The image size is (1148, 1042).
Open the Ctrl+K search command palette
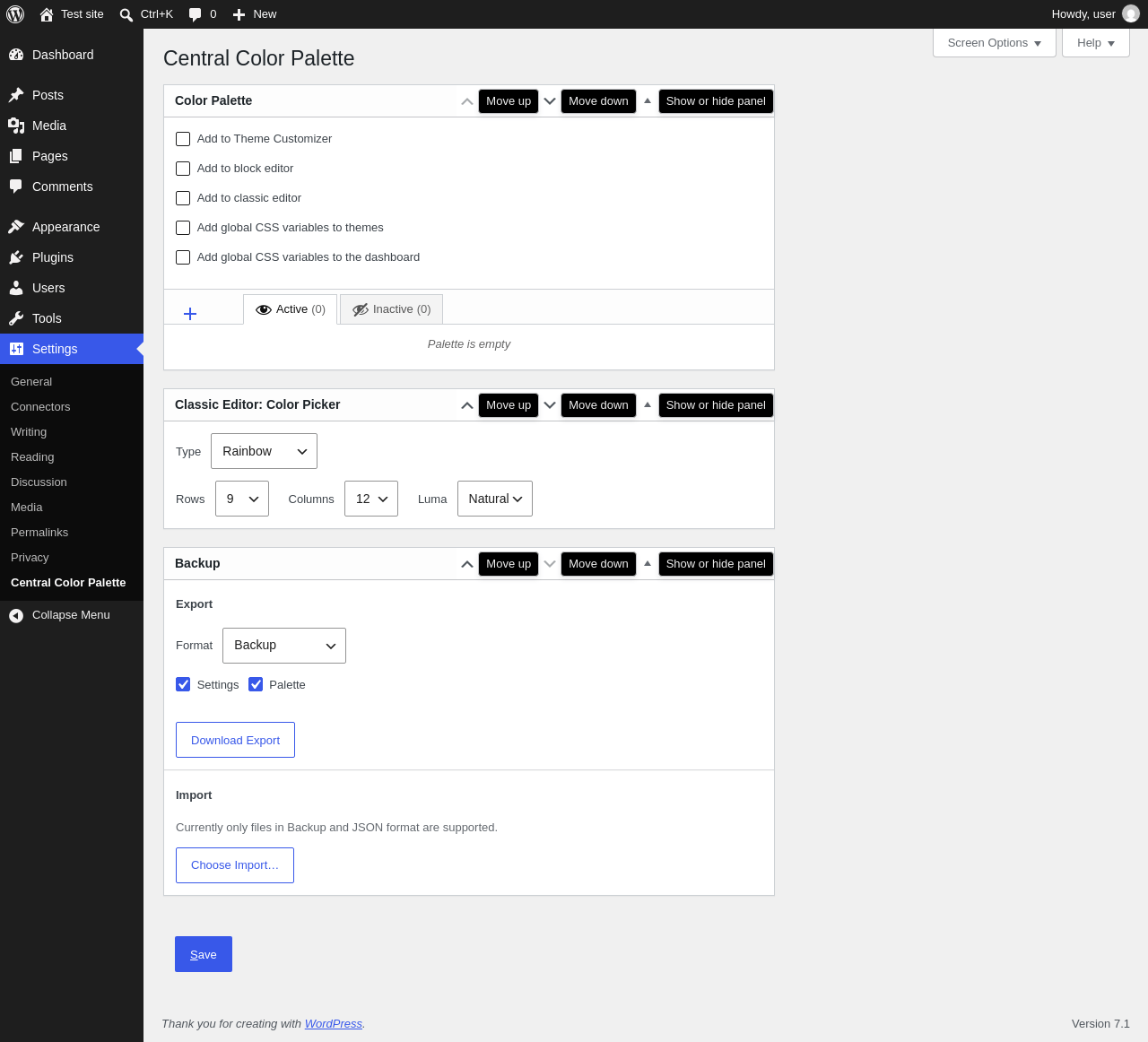(x=146, y=14)
